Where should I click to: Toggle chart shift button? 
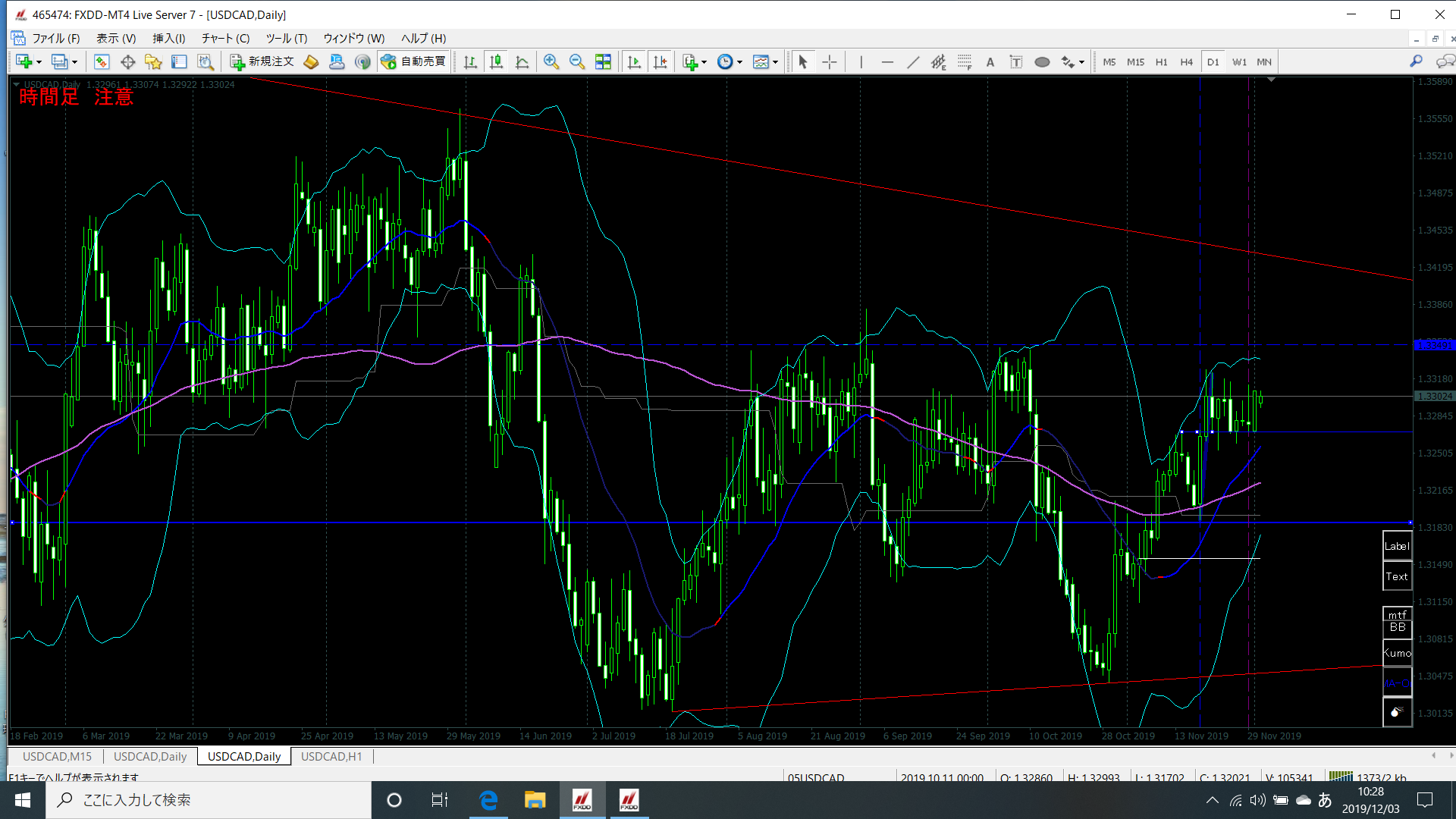[661, 62]
